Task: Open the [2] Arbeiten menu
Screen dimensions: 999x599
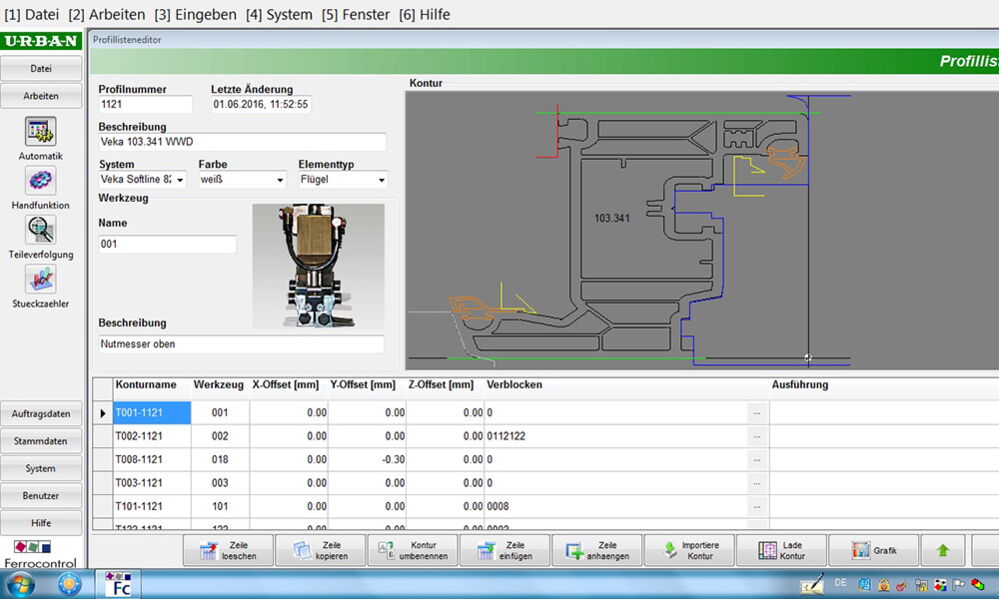Action: tap(106, 14)
